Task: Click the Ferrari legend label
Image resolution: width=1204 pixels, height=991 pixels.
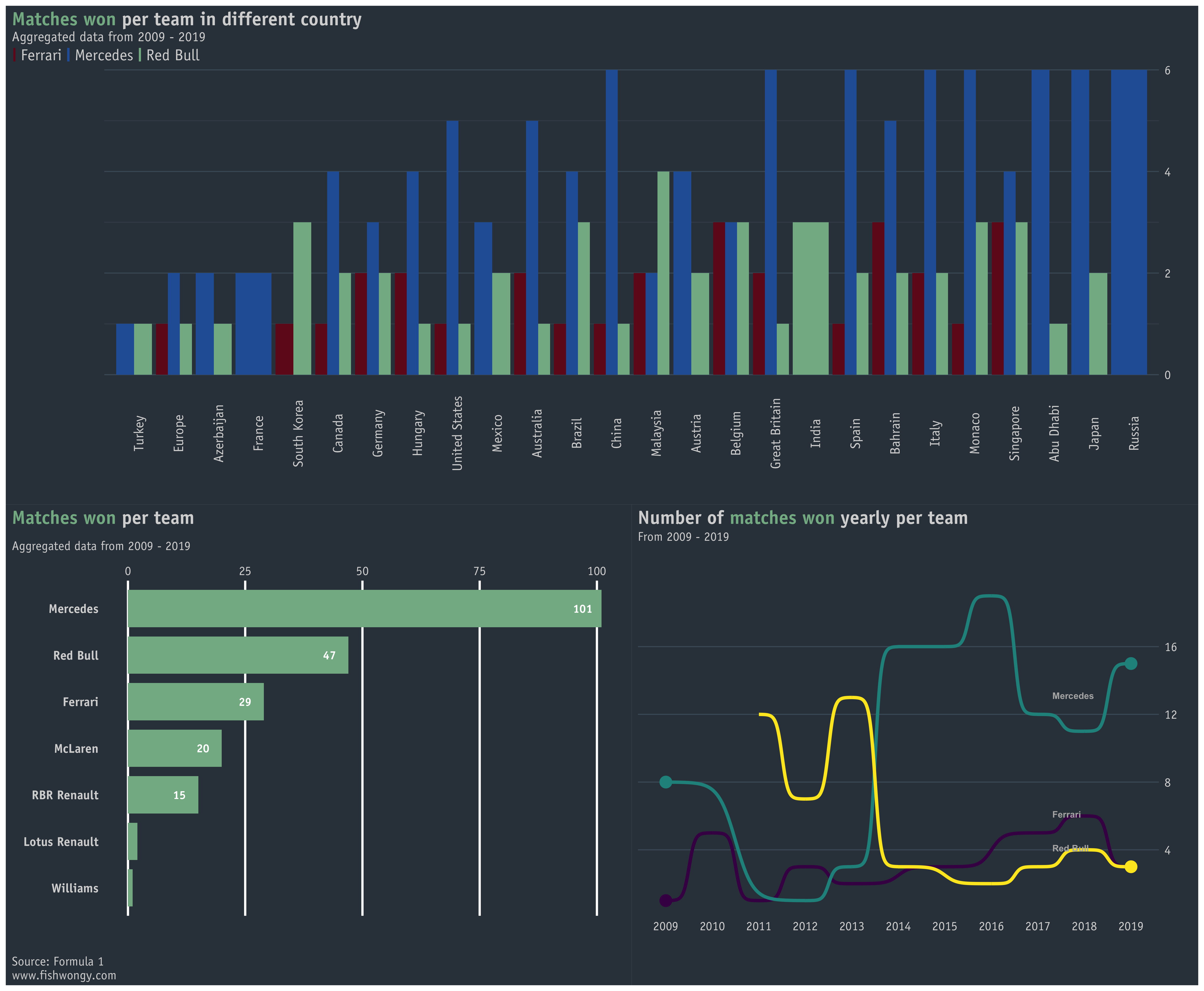Action: [x=41, y=55]
